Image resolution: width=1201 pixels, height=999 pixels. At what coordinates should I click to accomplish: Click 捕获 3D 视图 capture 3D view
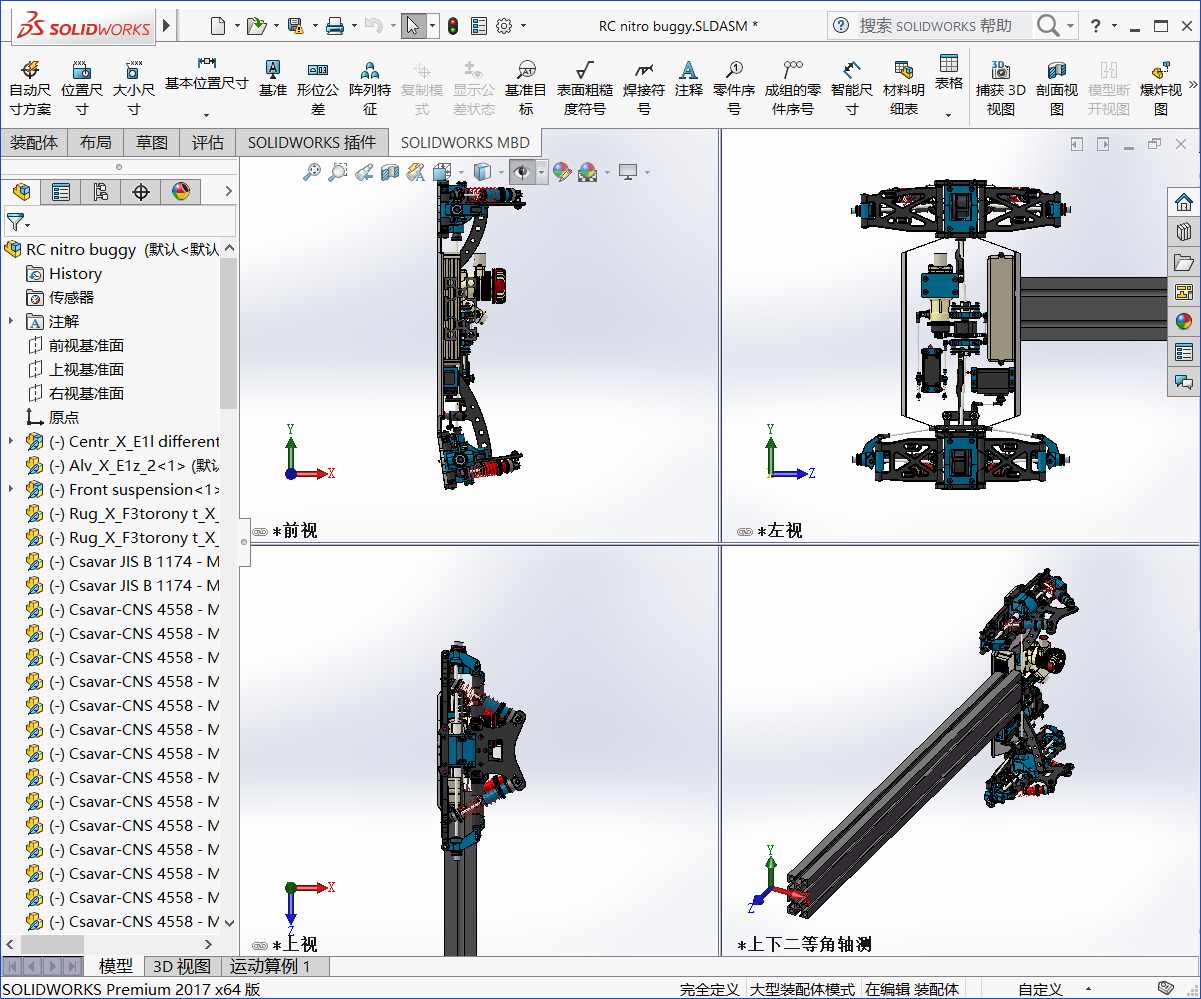(1001, 86)
